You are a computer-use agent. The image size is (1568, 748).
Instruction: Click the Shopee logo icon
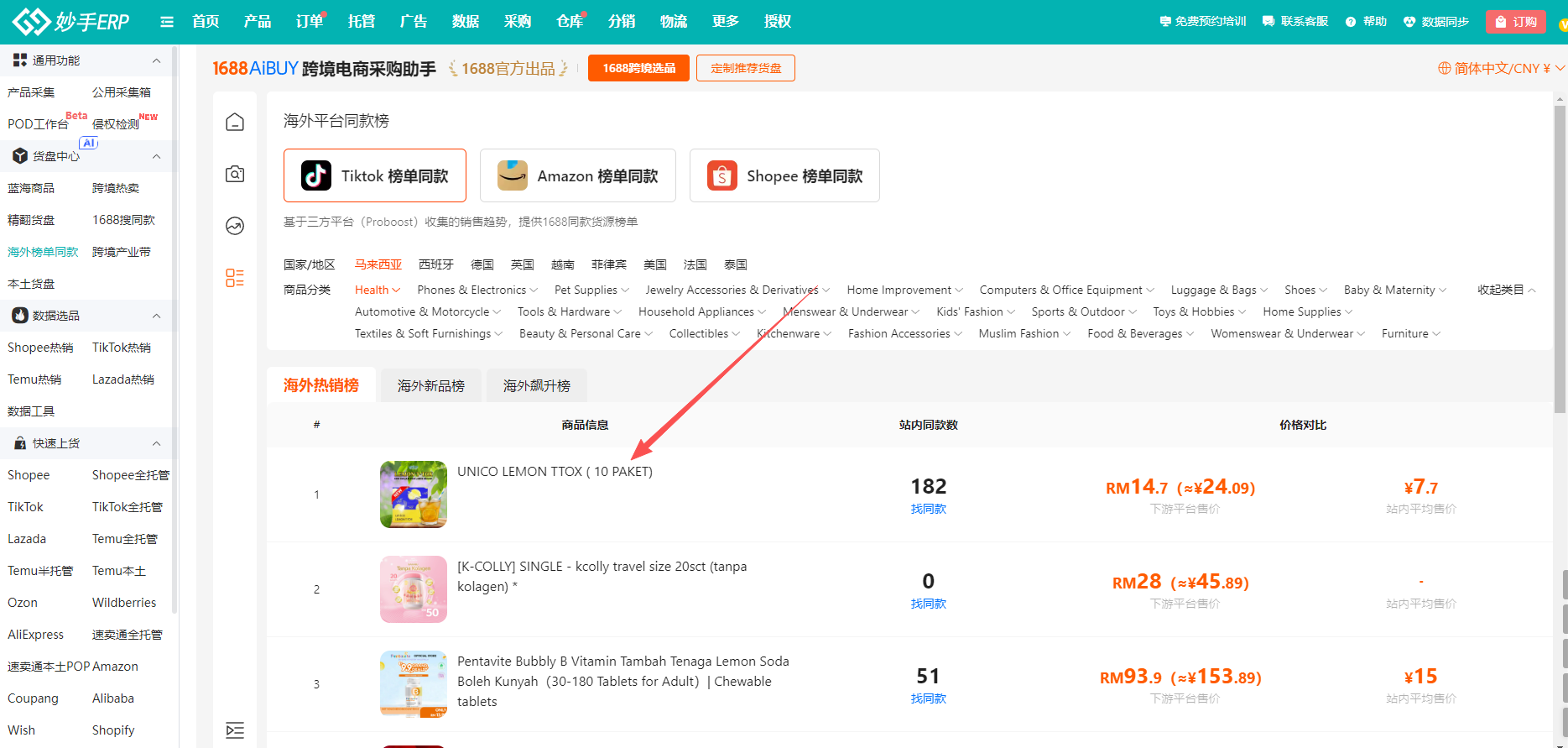[722, 175]
